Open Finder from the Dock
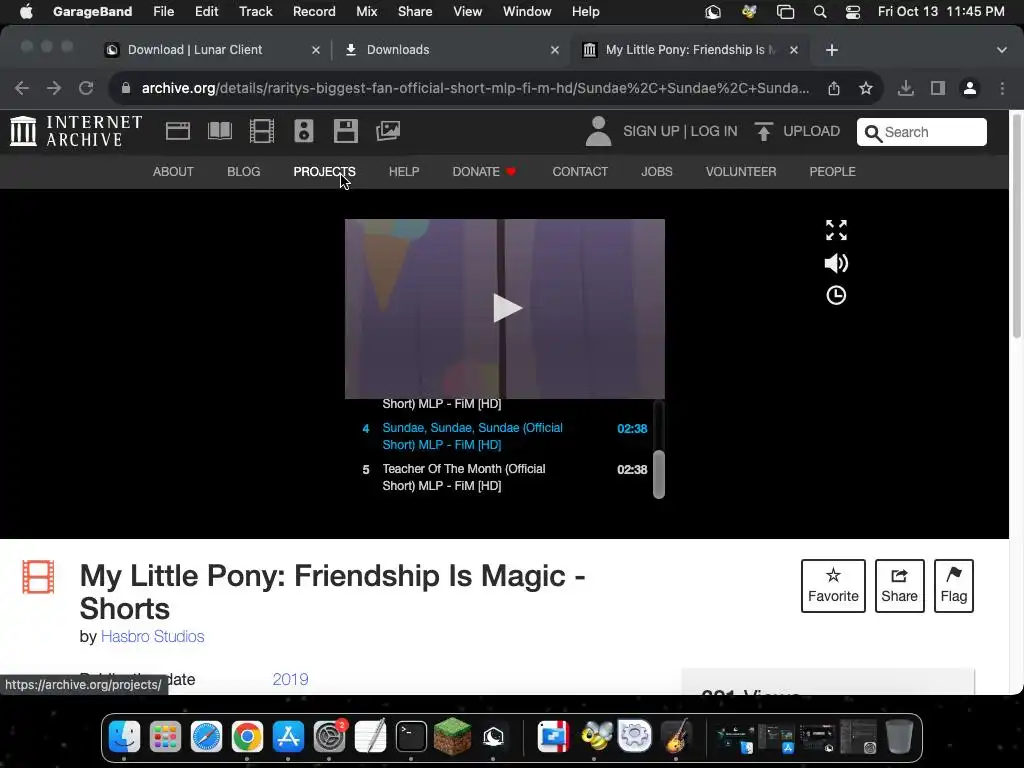The image size is (1024, 768). 124,737
